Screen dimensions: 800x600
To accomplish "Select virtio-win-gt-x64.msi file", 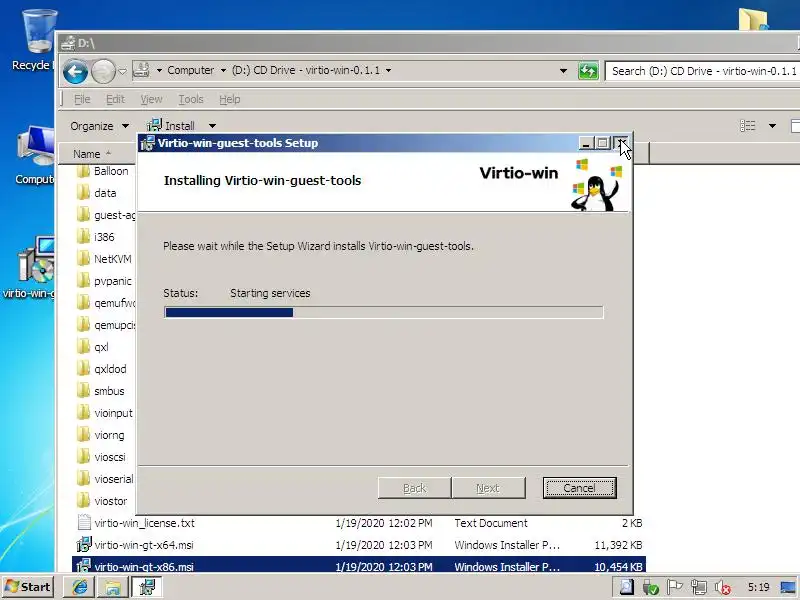I will coord(360,545).
